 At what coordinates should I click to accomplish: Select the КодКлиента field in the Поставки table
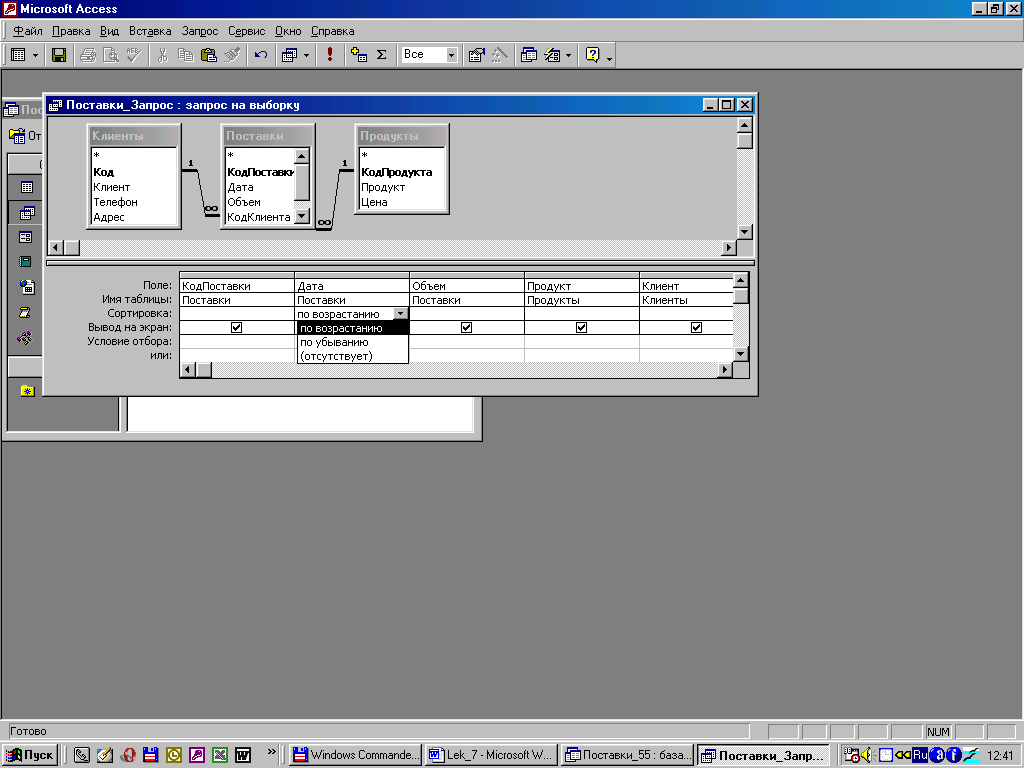coord(259,217)
